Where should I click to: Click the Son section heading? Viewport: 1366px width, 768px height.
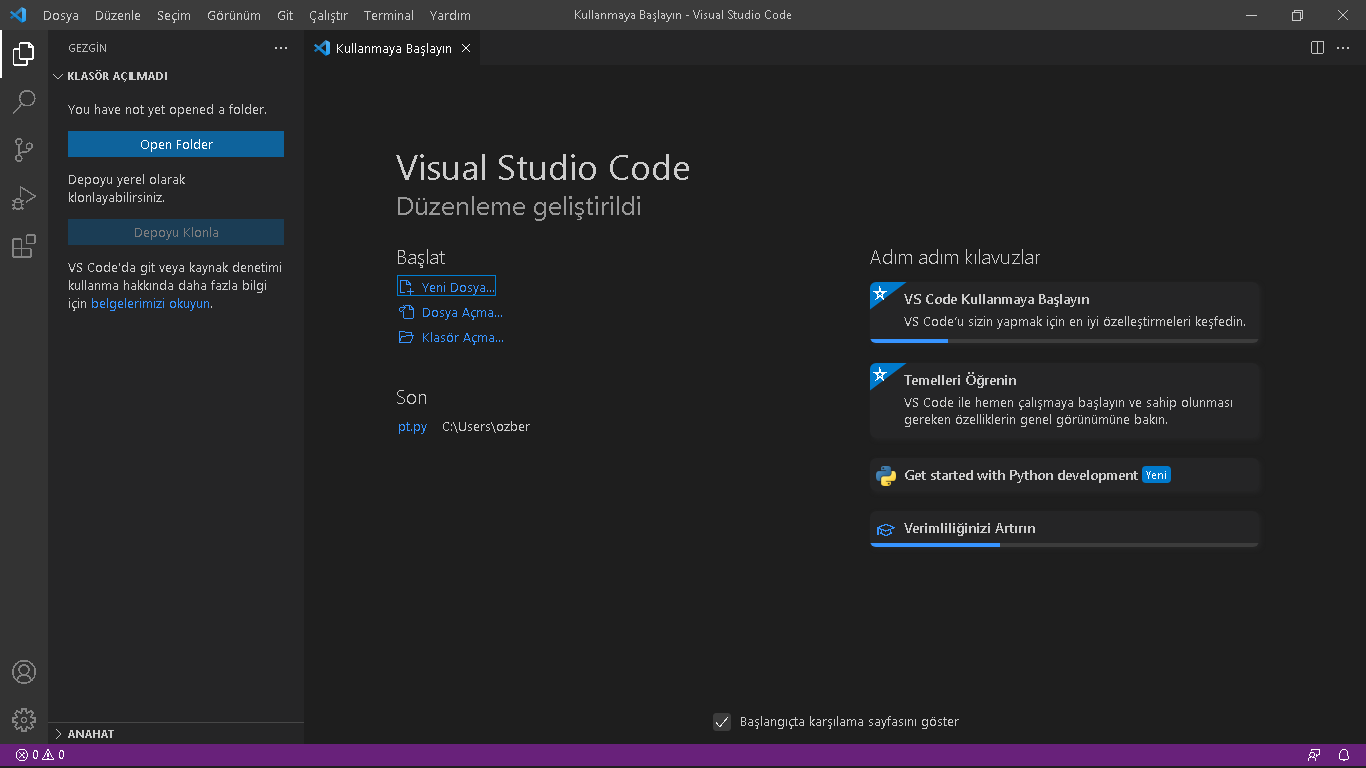click(x=412, y=398)
